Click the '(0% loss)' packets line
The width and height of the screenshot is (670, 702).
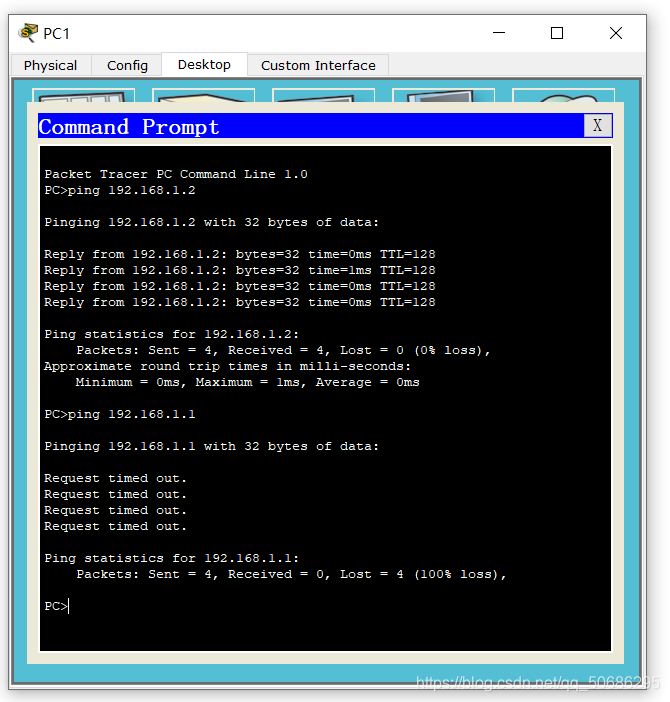coord(283,350)
